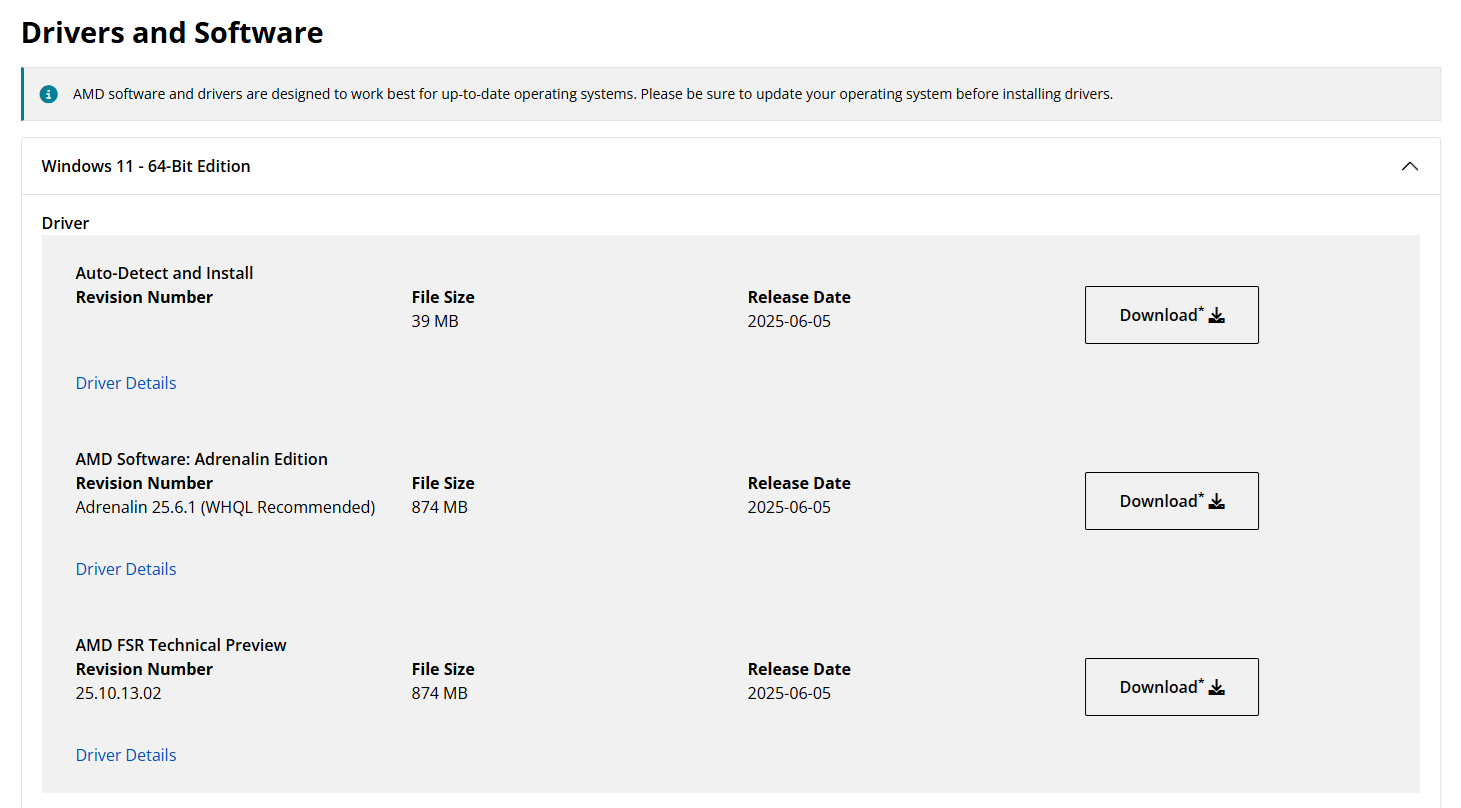Click the Adrenalin 25.6.1 (WHQL Recommended) revision text

(225, 507)
